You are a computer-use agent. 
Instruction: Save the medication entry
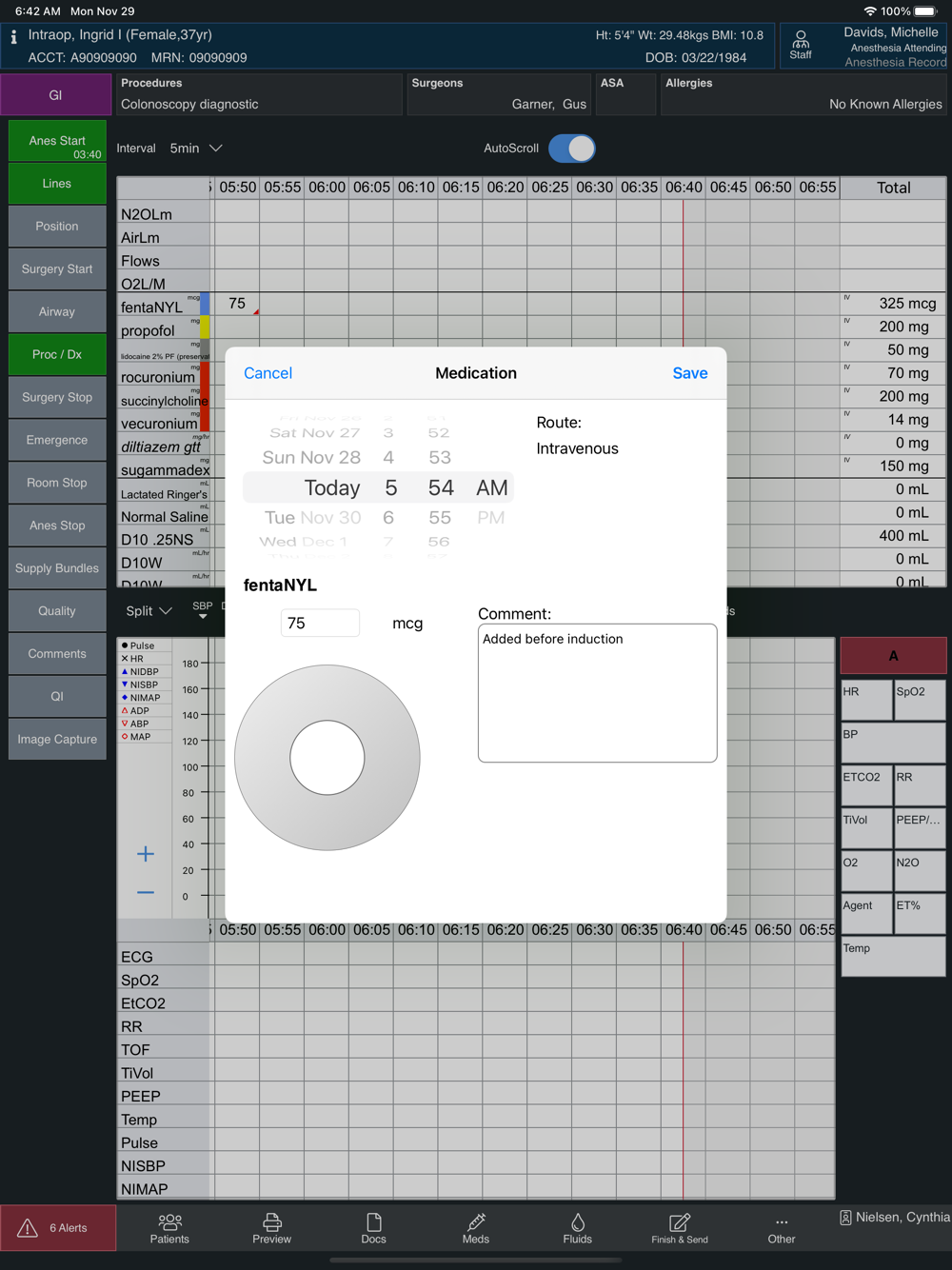pyautogui.click(x=690, y=373)
